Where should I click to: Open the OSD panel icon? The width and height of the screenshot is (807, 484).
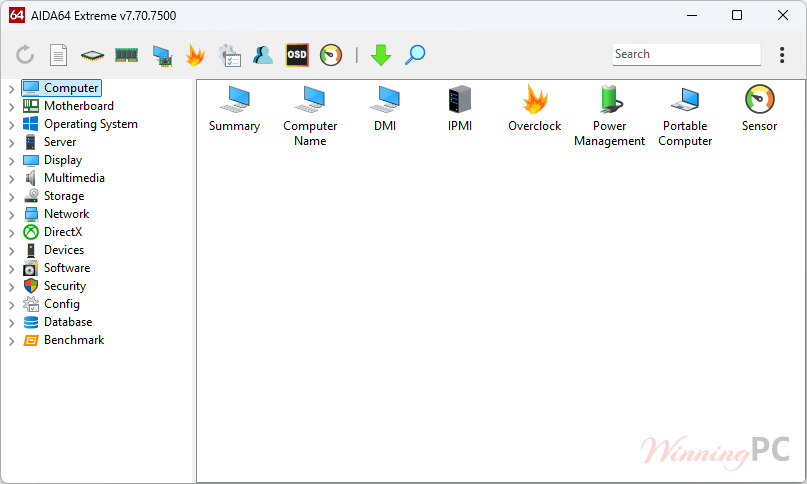click(x=297, y=55)
